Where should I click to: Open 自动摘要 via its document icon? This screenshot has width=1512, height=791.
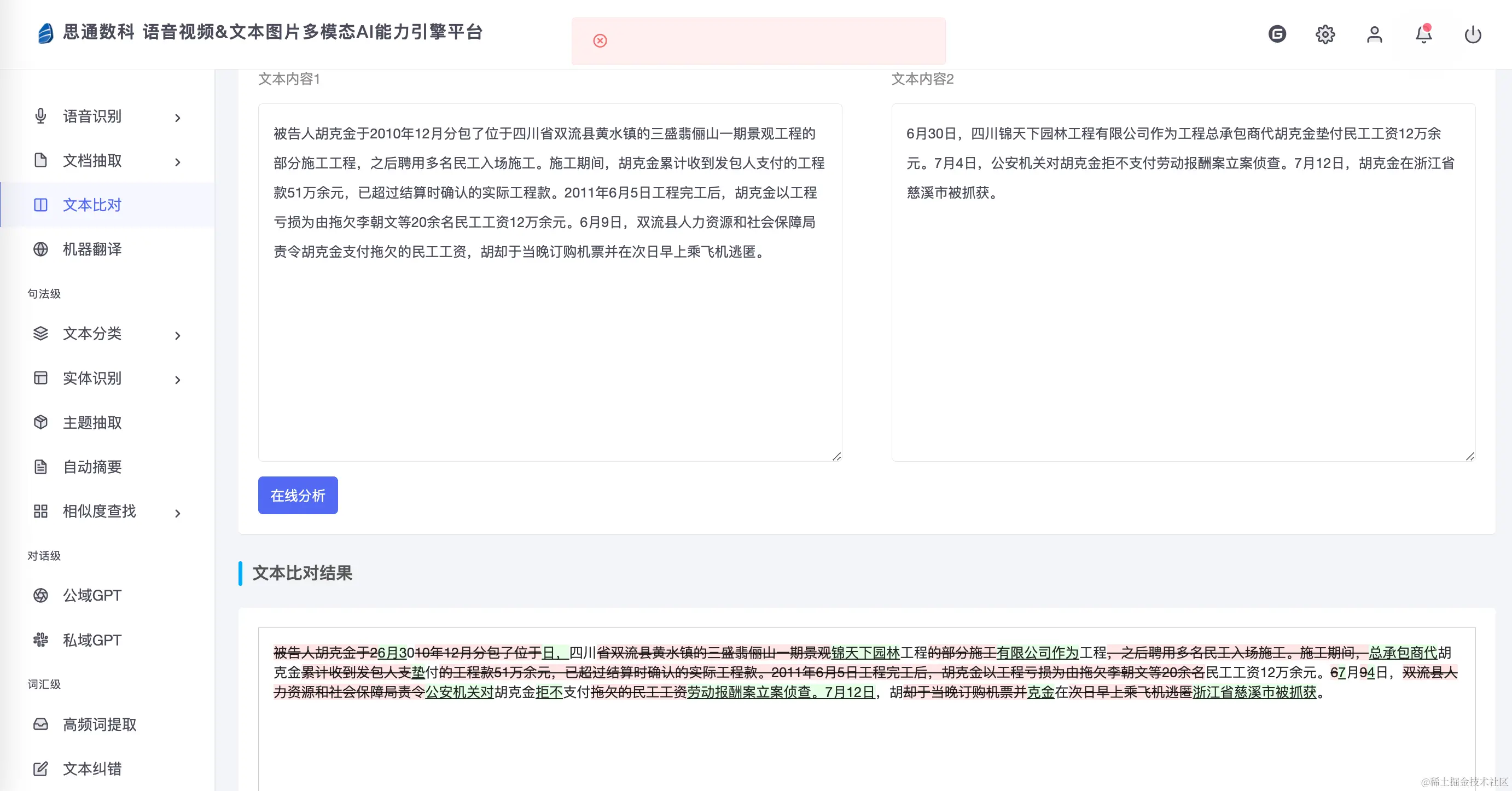click(40, 467)
